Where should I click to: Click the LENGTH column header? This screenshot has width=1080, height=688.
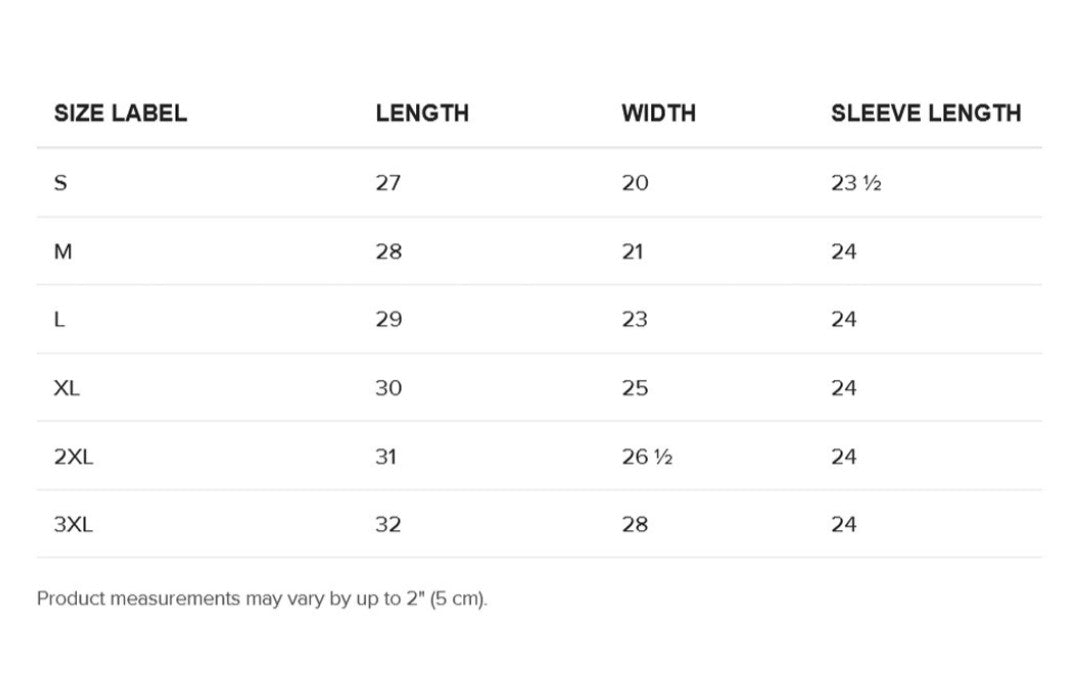(x=422, y=113)
